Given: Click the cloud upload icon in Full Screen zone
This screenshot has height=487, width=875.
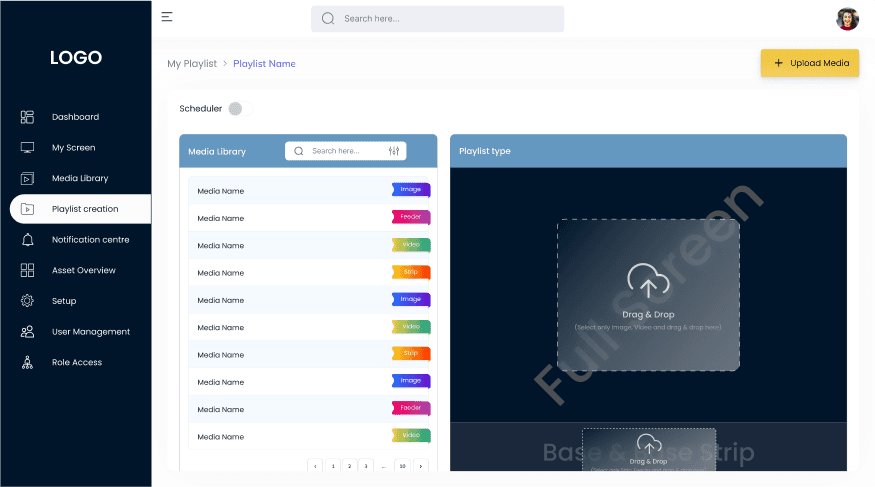Looking at the screenshot, I should coord(648,281).
